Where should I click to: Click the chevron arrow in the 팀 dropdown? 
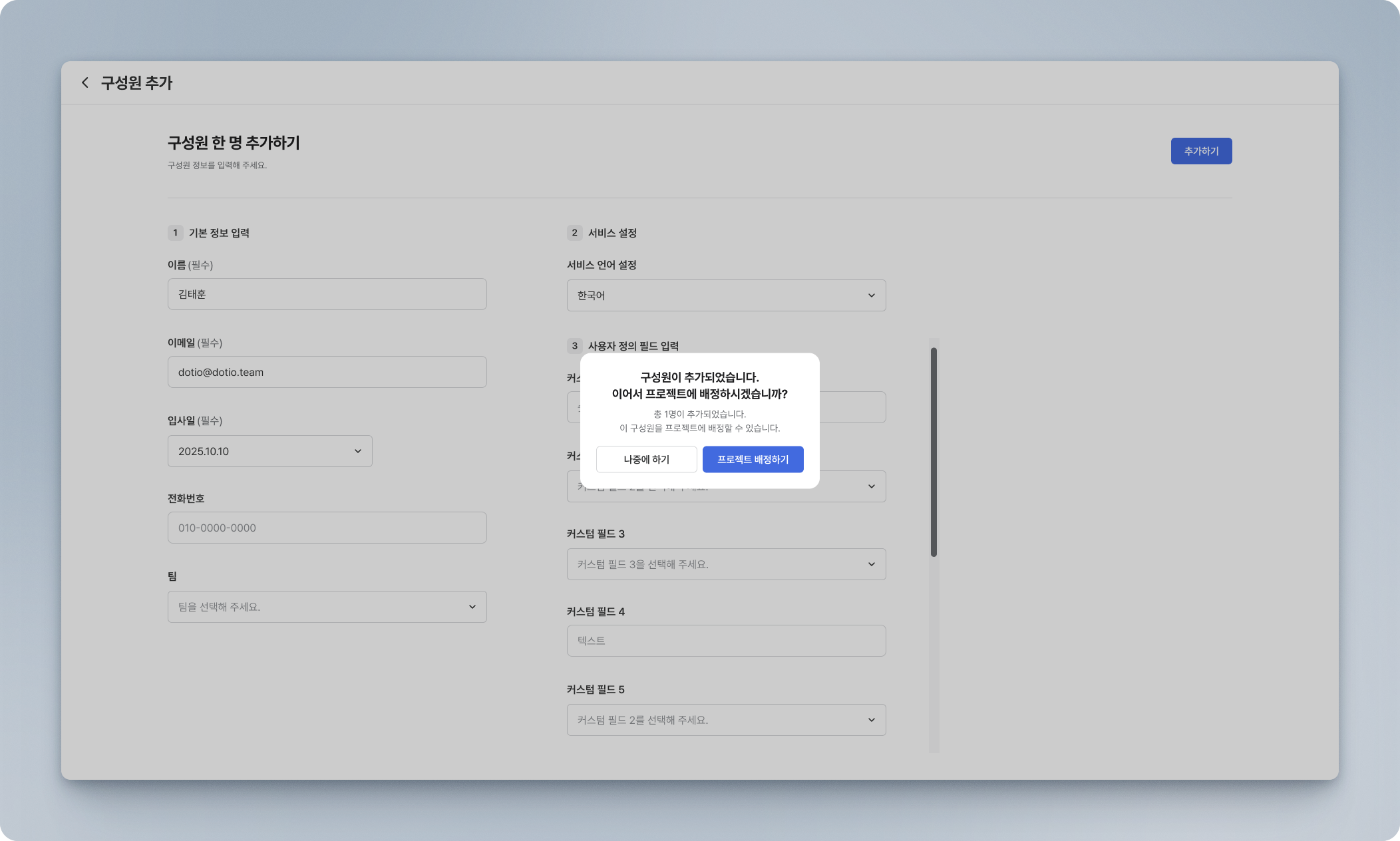point(472,607)
